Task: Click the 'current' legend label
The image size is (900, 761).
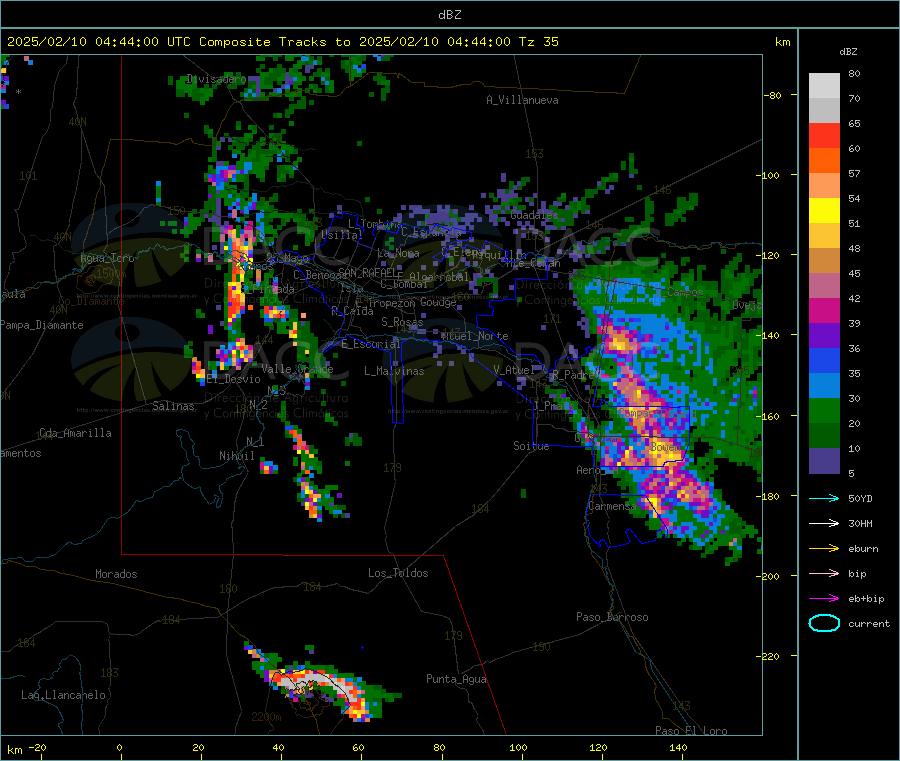Action: 868,623
